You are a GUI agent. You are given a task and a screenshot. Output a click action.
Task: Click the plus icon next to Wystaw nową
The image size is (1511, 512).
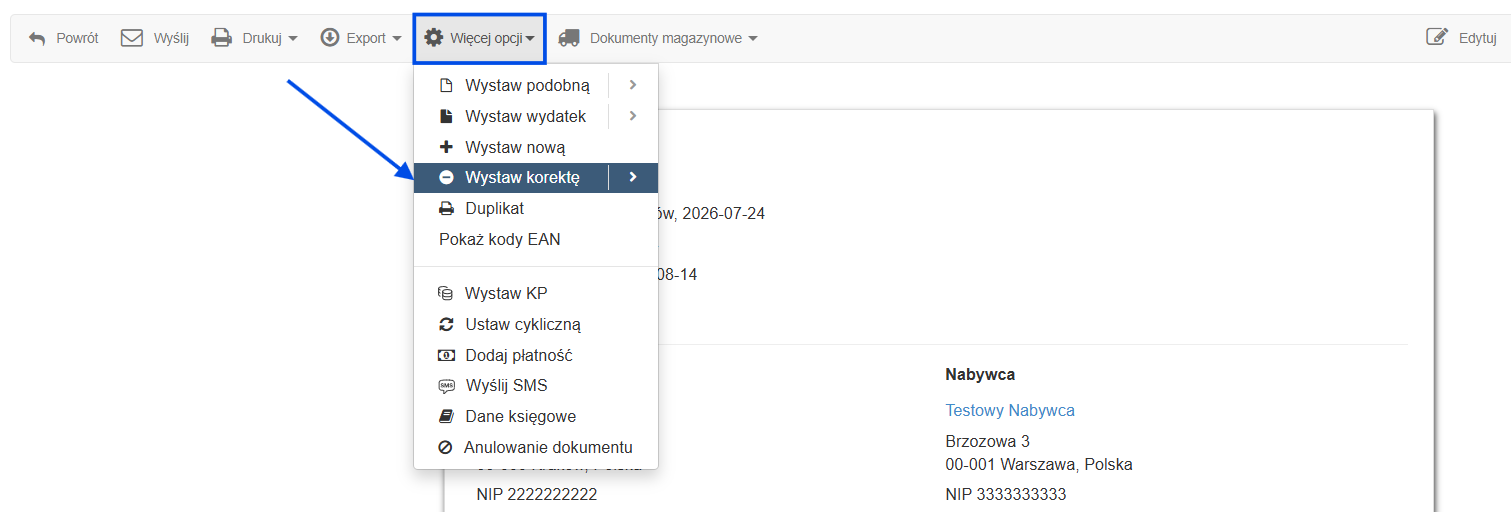click(x=446, y=147)
